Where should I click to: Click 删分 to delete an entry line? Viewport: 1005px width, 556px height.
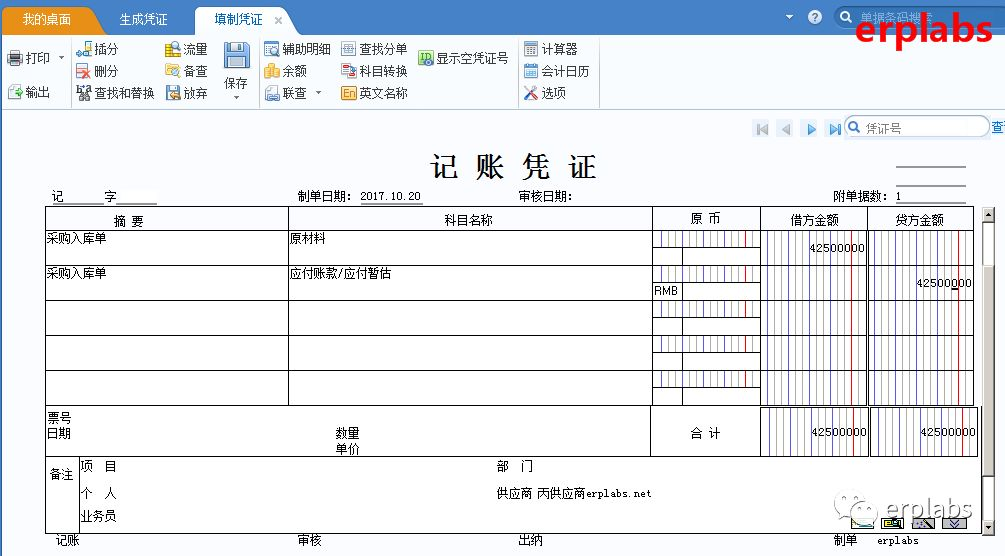pos(97,71)
